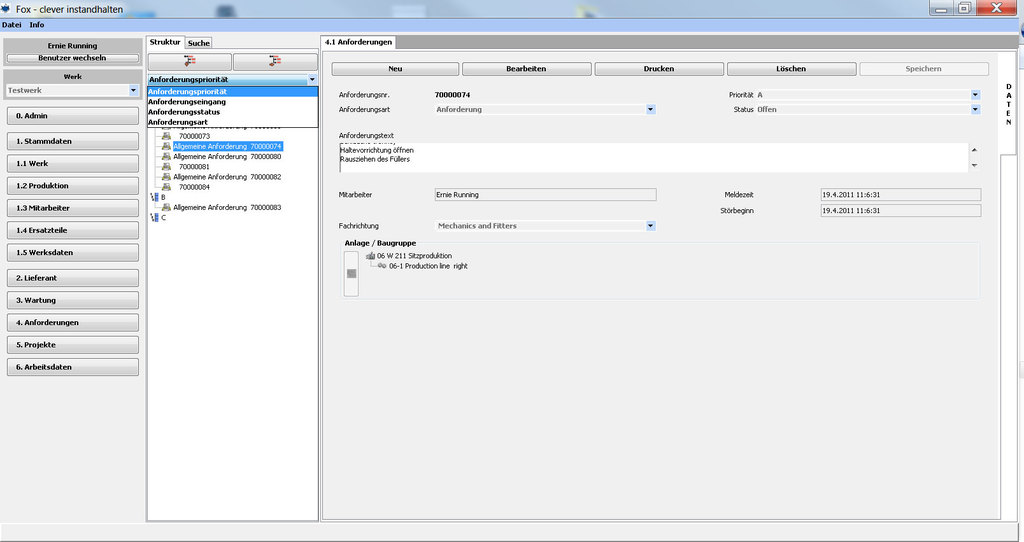
Task: Click the plant icon for 06 W 211 Sitzproduktion
Action: (370, 256)
